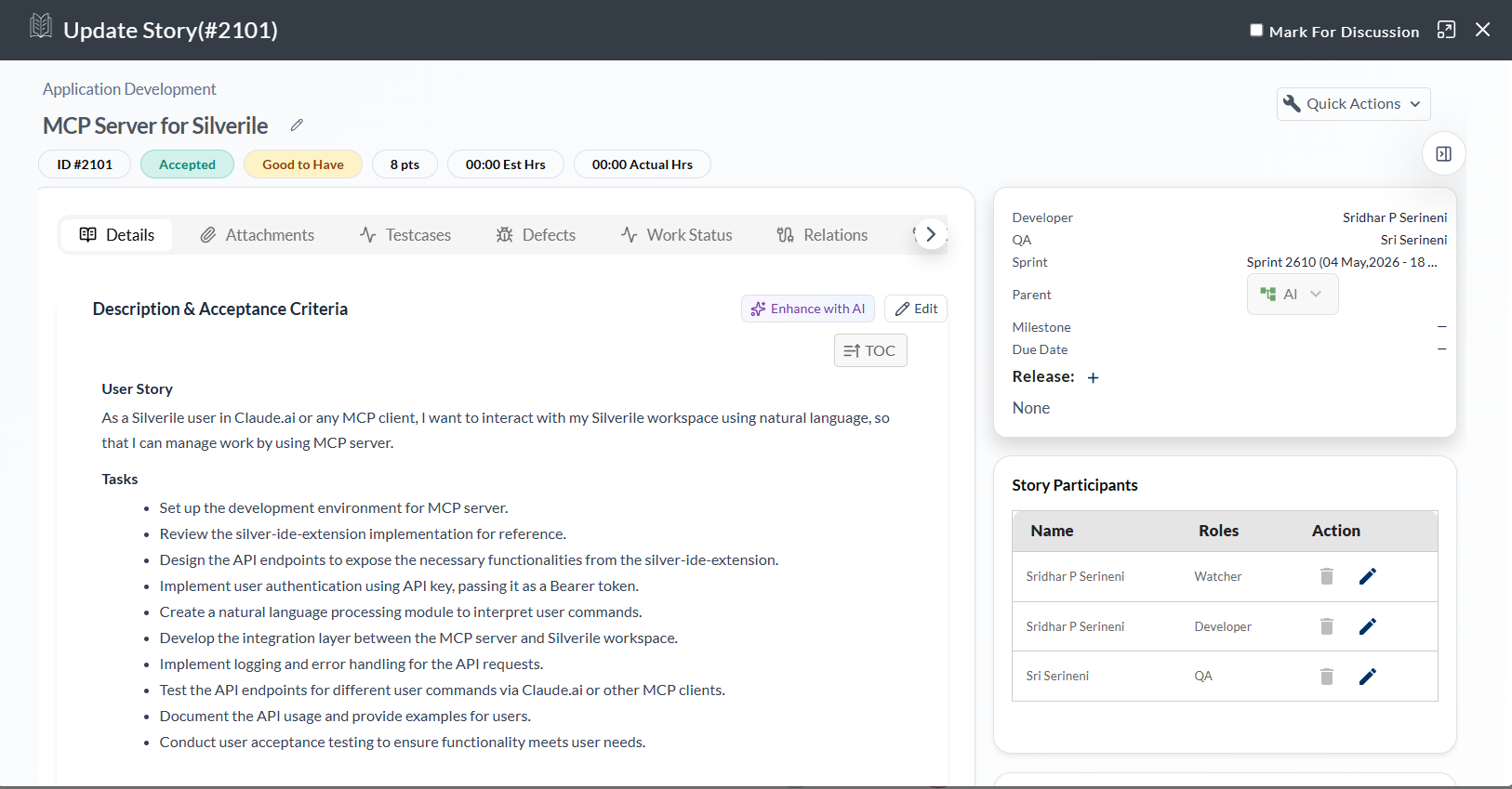
Task: Click task 'Set up the development environment'
Action: click(334, 507)
